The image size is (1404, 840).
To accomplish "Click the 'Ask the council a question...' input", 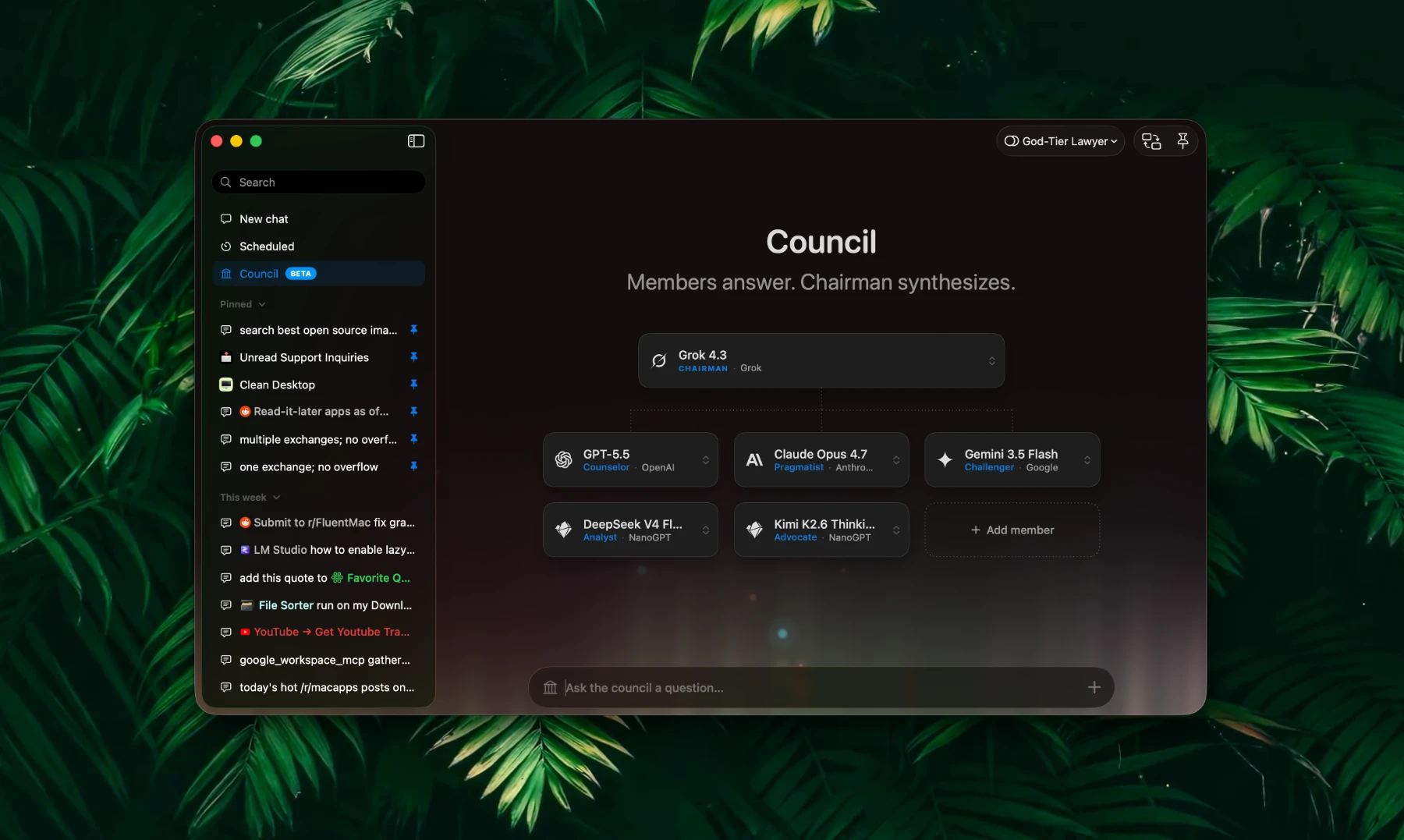I will tap(821, 687).
